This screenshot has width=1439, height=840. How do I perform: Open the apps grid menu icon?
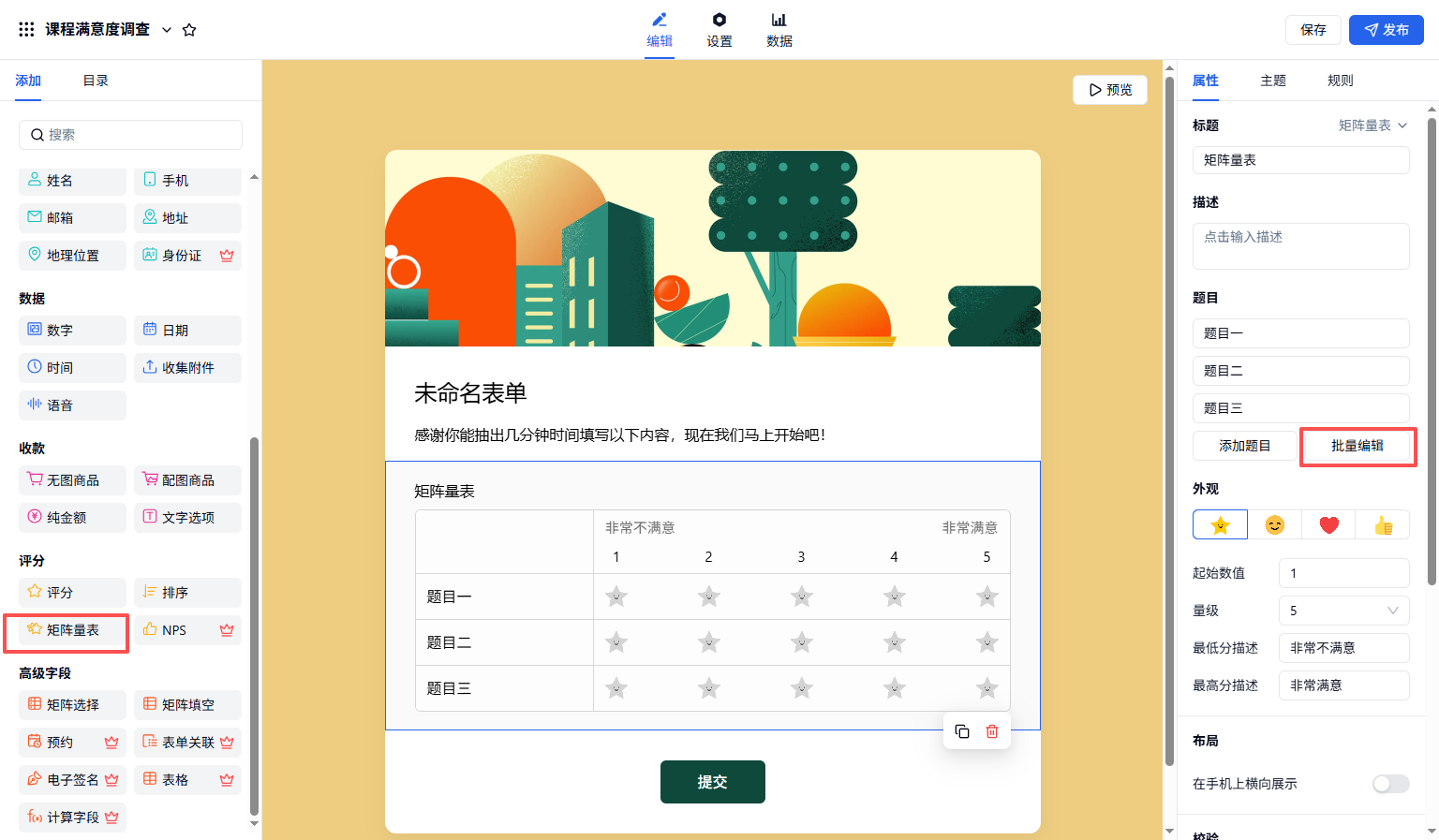click(x=26, y=30)
